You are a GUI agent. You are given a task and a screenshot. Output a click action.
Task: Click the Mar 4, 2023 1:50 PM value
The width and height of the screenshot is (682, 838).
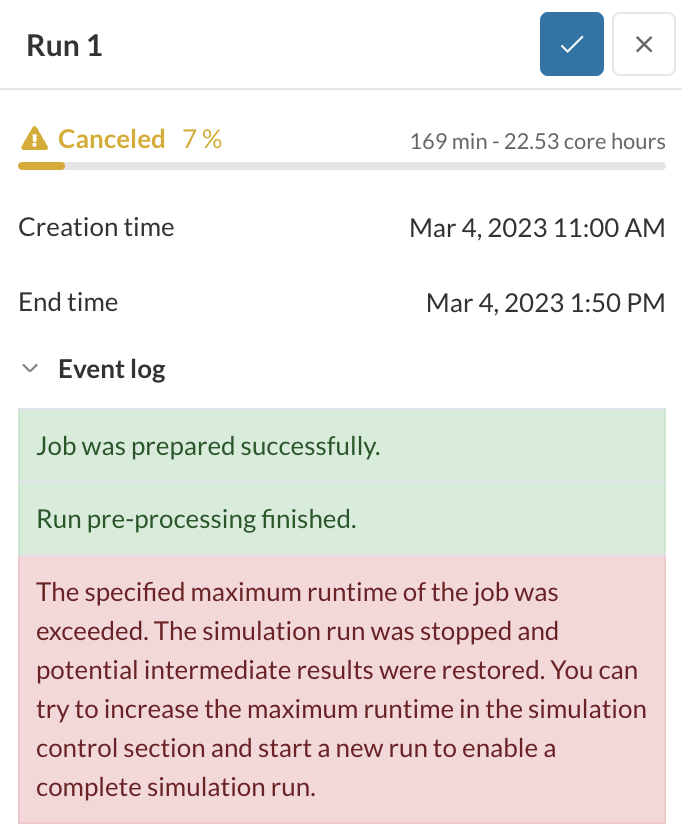tap(545, 303)
